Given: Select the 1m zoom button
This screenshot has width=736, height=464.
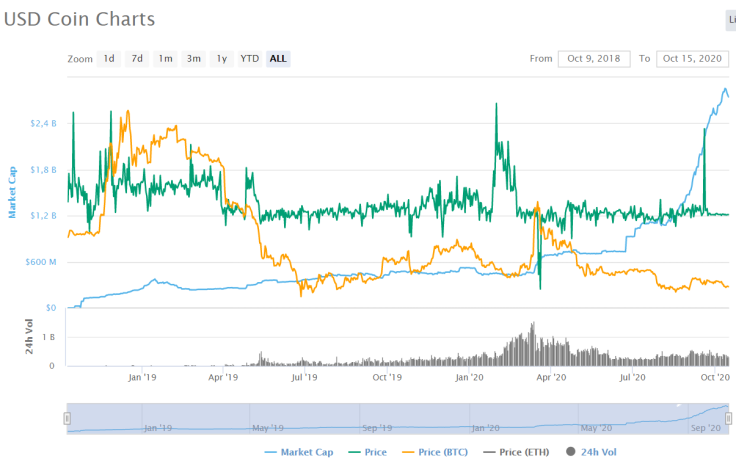Looking at the screenshot, I should 165,59.
